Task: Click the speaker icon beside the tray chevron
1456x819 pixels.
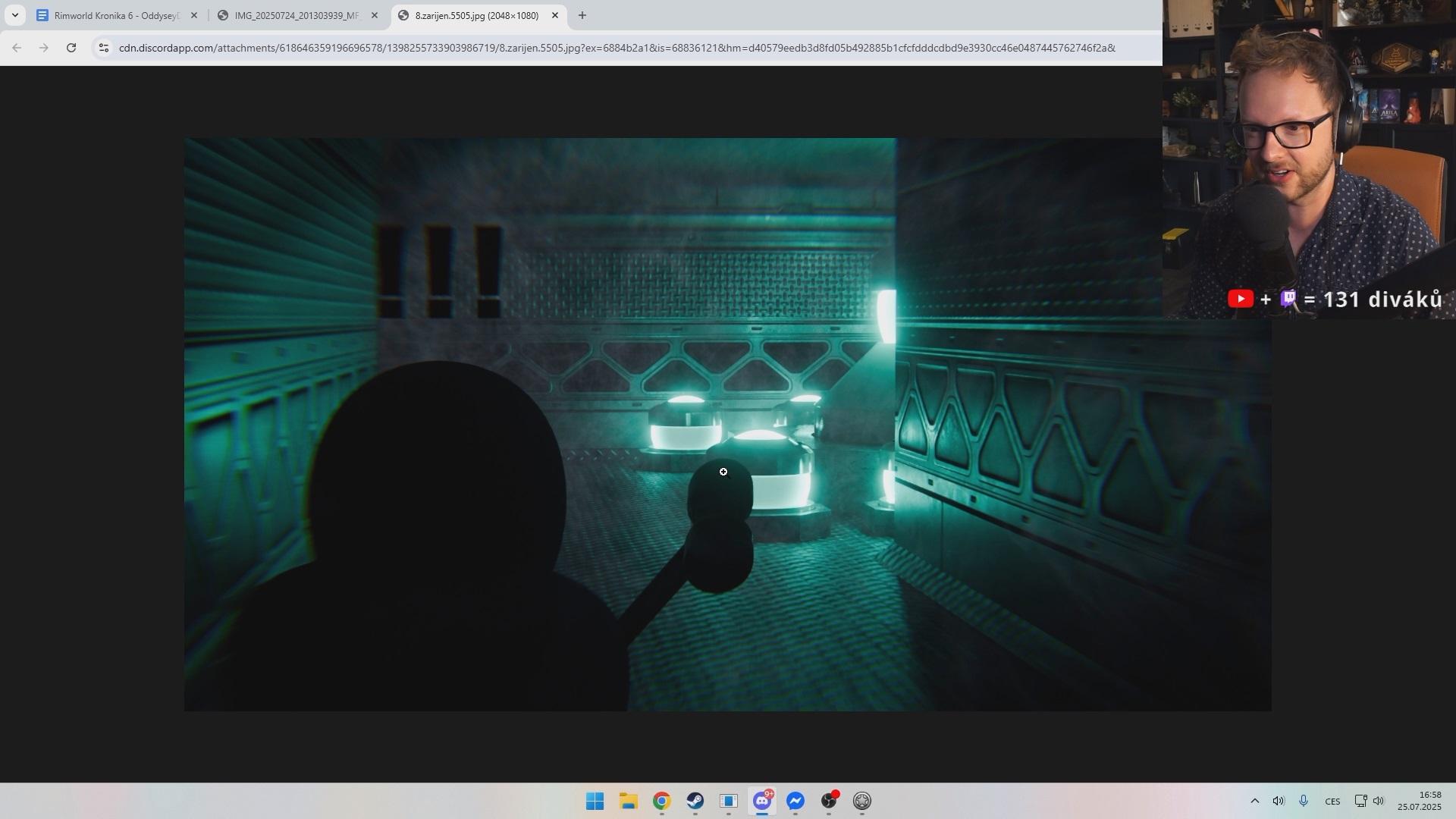Action: coord(1279,801)
